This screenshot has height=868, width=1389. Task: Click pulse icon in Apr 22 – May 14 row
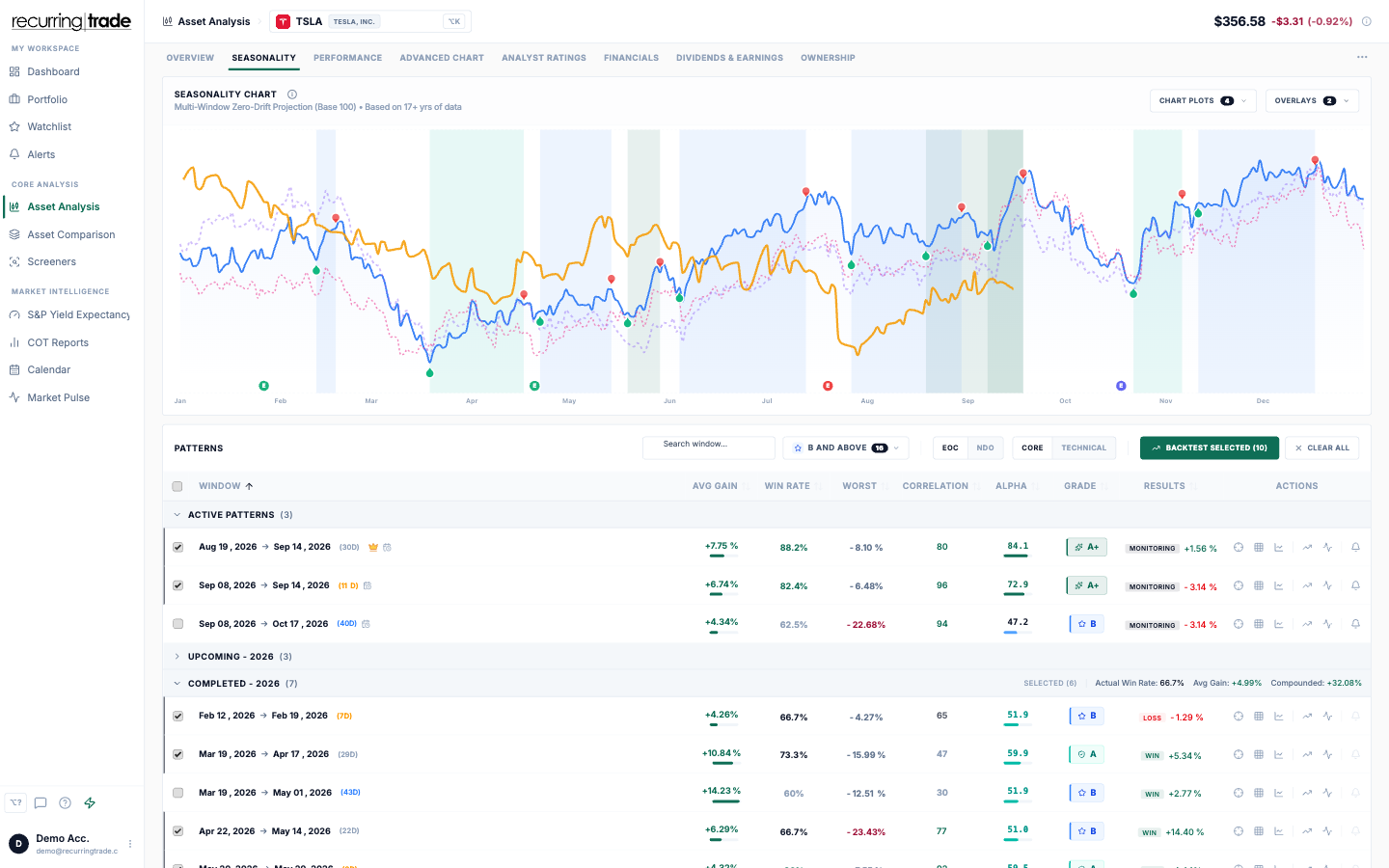click(1328, 830)
